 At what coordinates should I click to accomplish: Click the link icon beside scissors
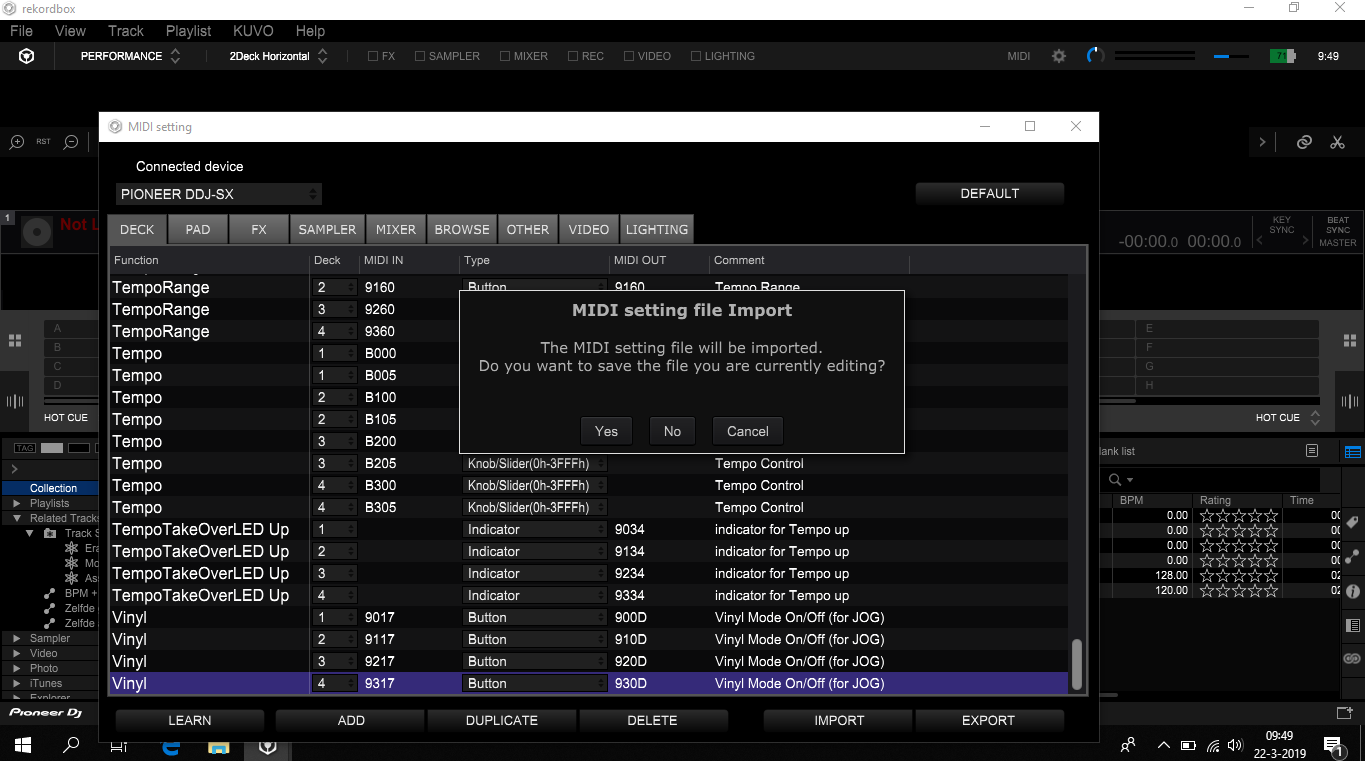point(1304,142)
